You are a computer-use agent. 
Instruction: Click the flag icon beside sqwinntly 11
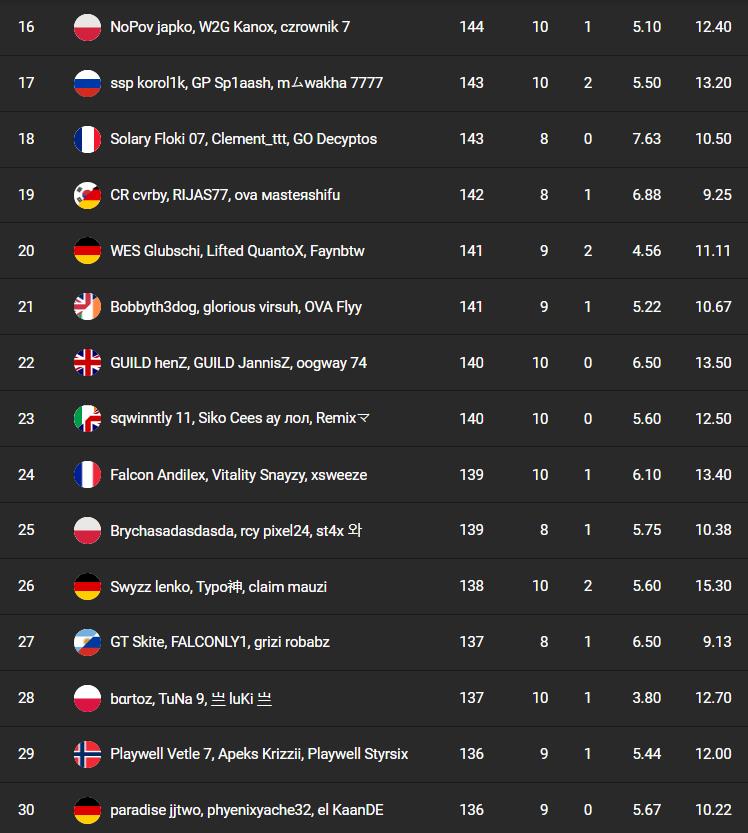88,419
